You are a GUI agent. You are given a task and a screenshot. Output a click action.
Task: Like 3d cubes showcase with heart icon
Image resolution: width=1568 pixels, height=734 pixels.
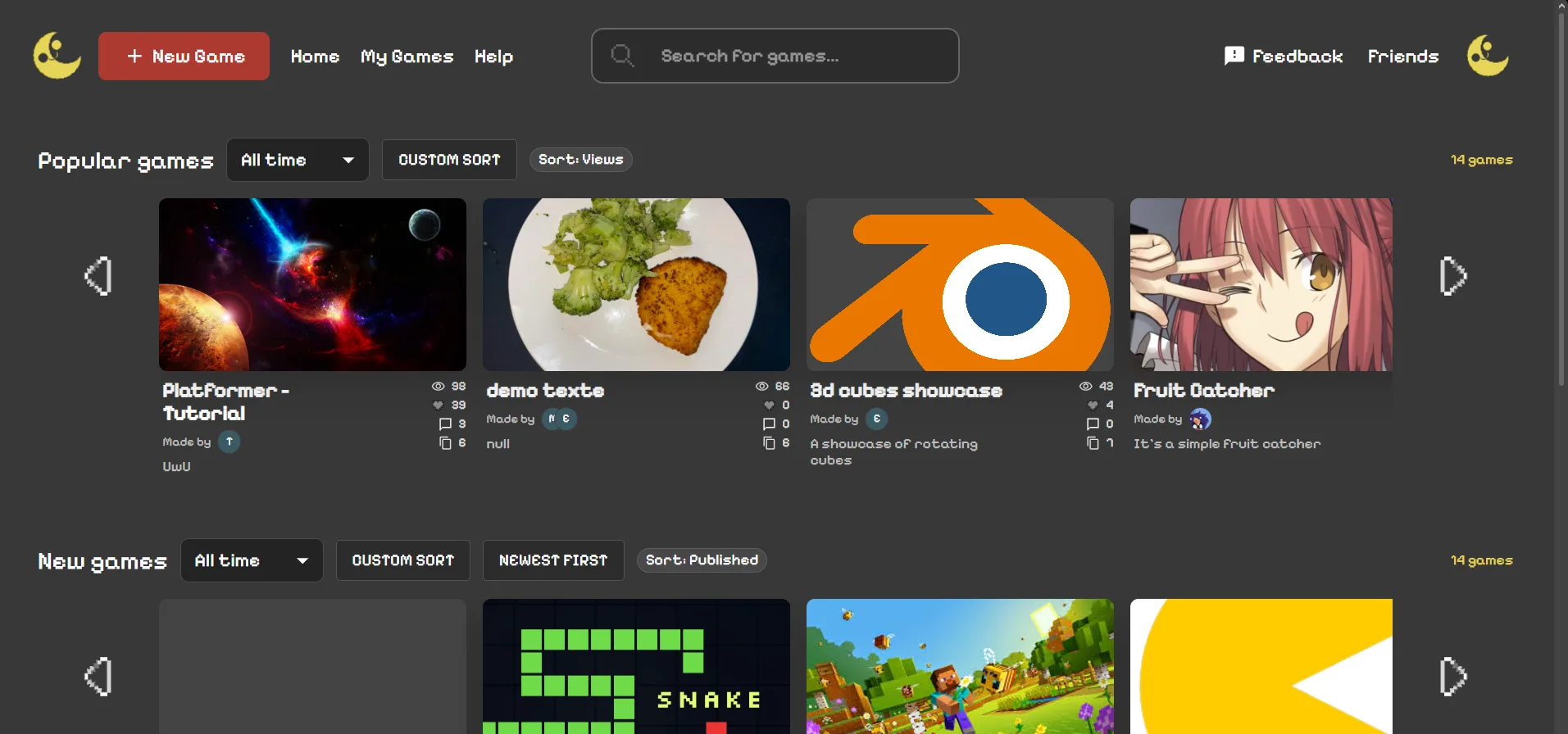tap(1093, 405)
